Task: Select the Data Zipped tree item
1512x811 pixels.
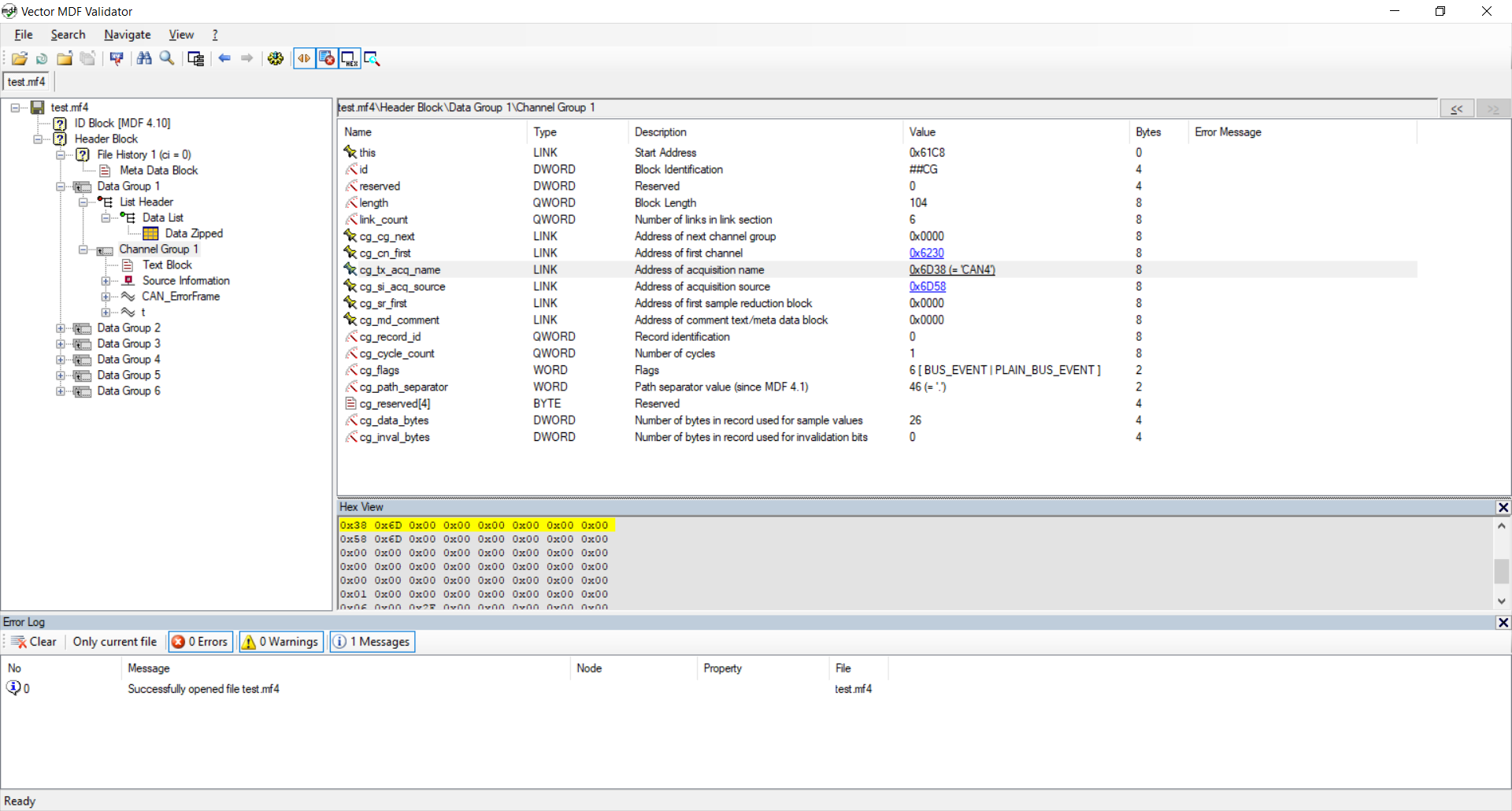Action: point(194,233)
